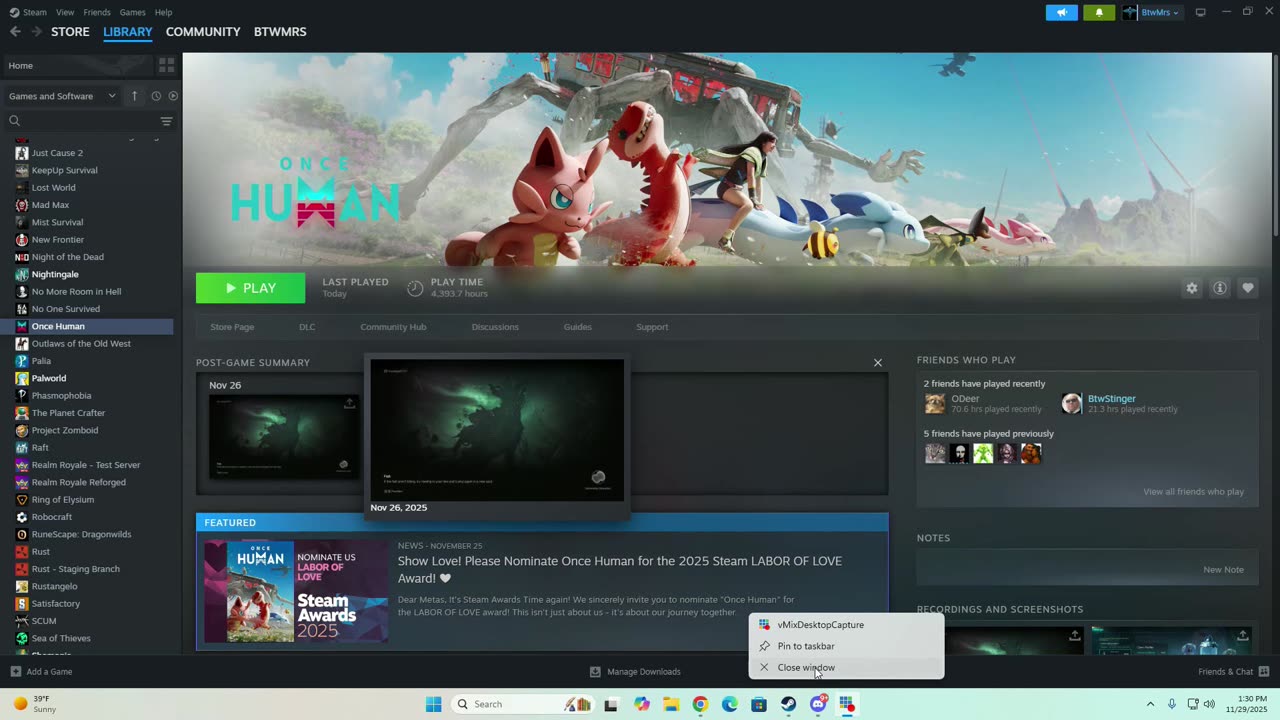
Task: Show Once Human game info icon
Action: click(1220, 288)
